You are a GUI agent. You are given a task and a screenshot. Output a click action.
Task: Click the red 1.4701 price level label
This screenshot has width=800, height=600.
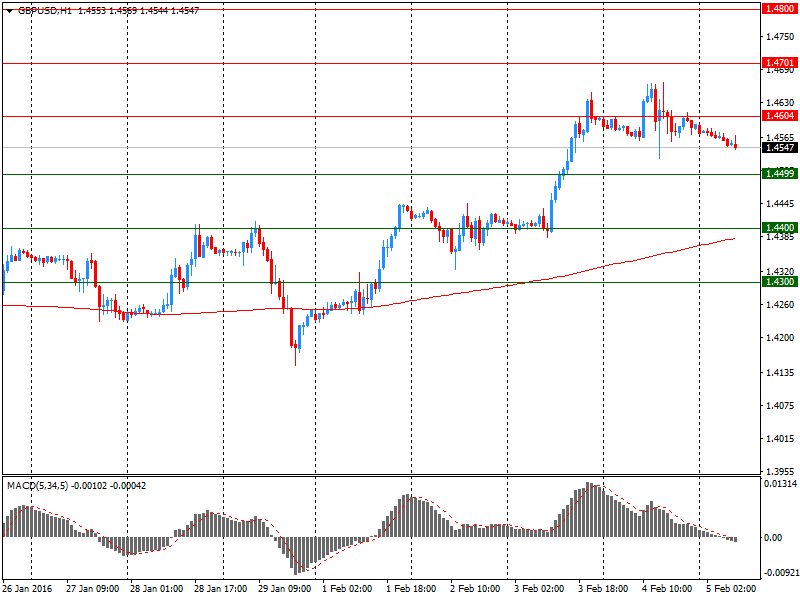click(779, 63)
